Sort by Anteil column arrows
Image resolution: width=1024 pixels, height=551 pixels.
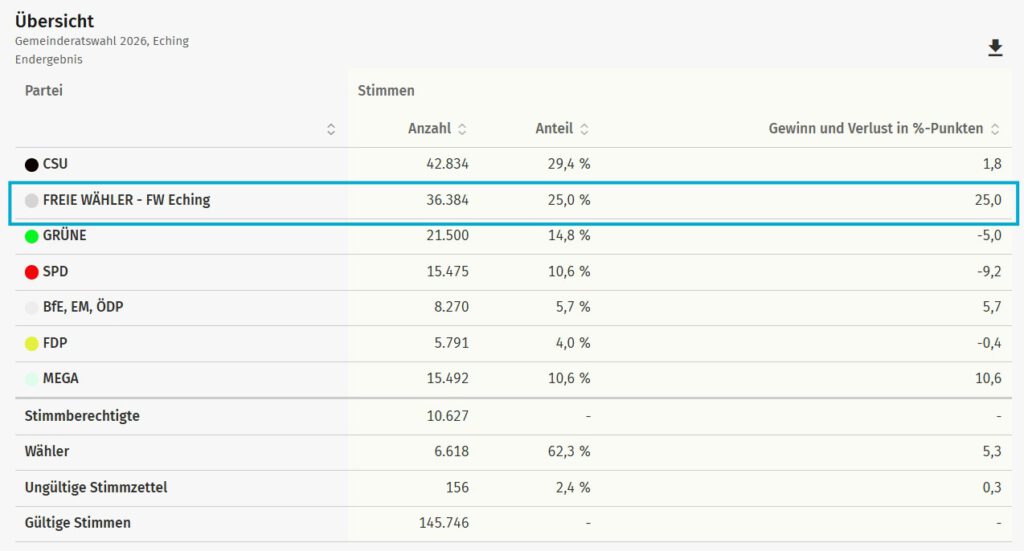[584, 129]
